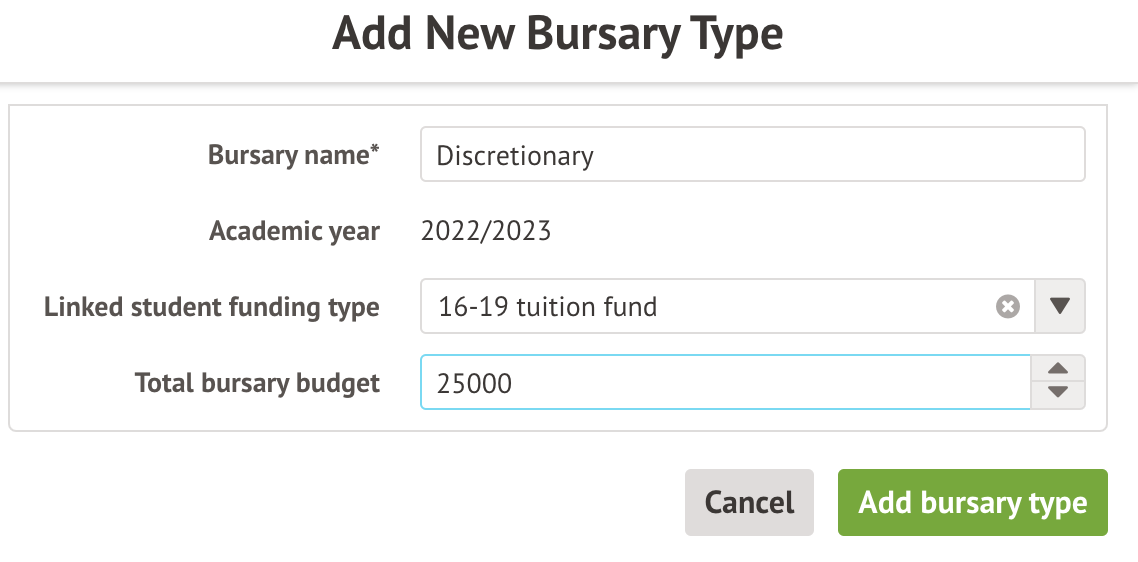The width and height of the screenshot is (1138, 562).
Task: Focus the Bursary name input field
Action: pos(752,155)
